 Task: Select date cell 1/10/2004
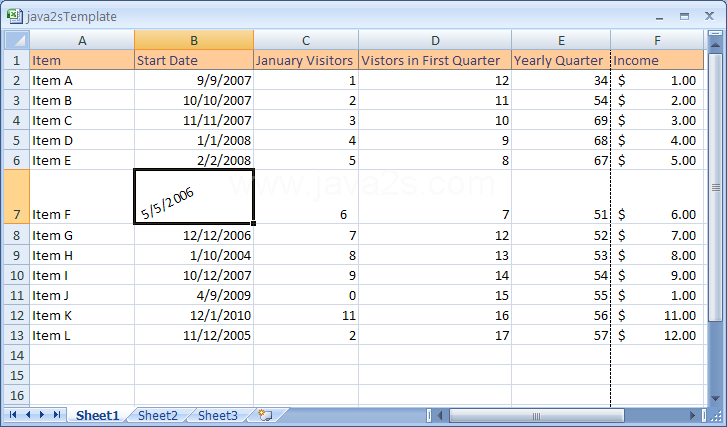[194, 255]
